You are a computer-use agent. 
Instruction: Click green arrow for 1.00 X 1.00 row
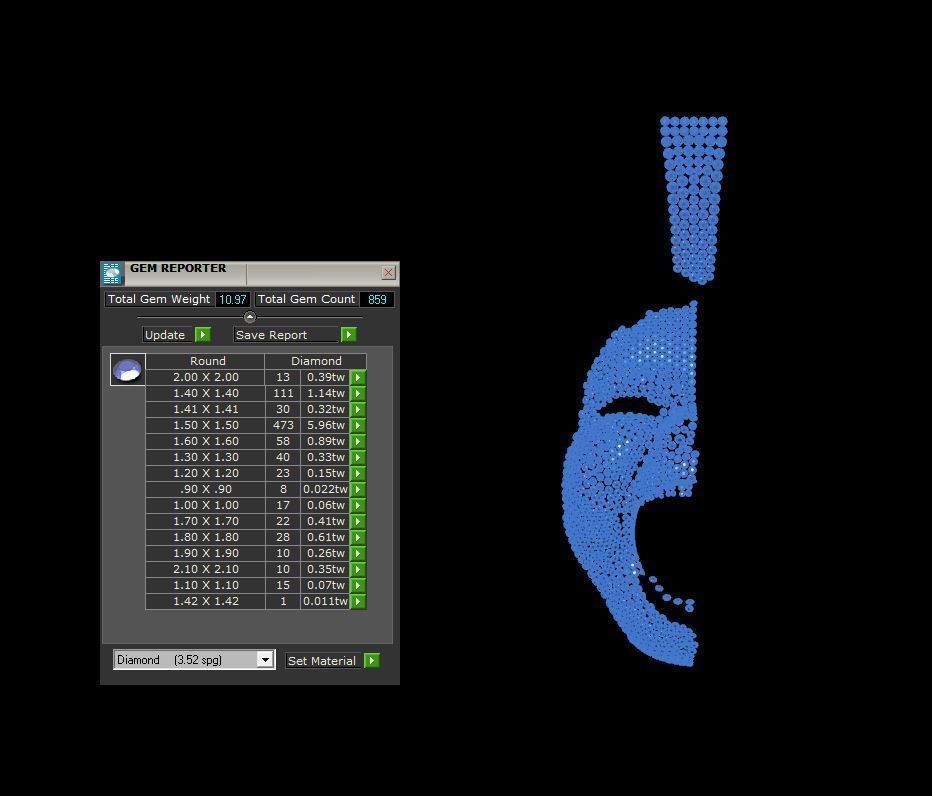(357, 505)
